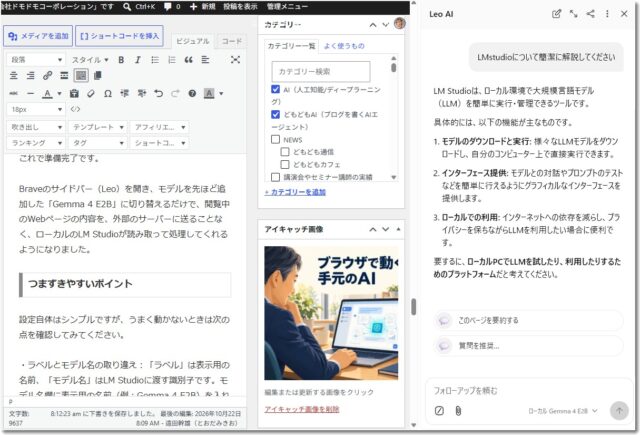Viewport: 640px width, 435px height.
Task: Open the アフィリエ... dropdown
Action: (159, 127)
